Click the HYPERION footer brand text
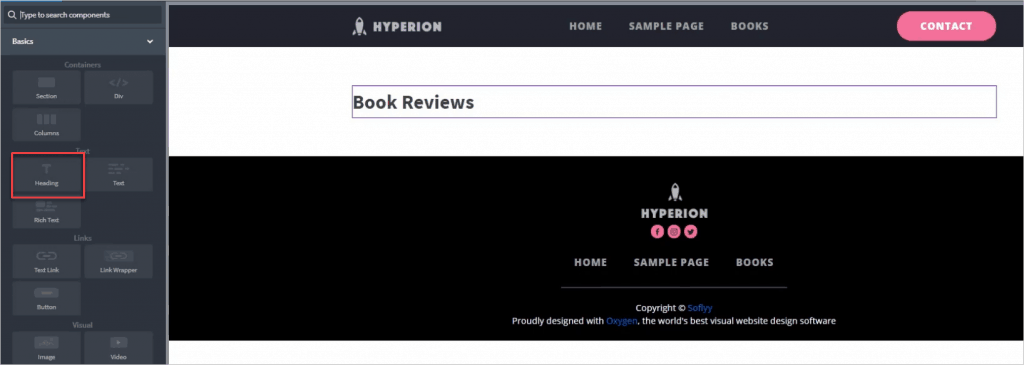 [x=675, y=214]
